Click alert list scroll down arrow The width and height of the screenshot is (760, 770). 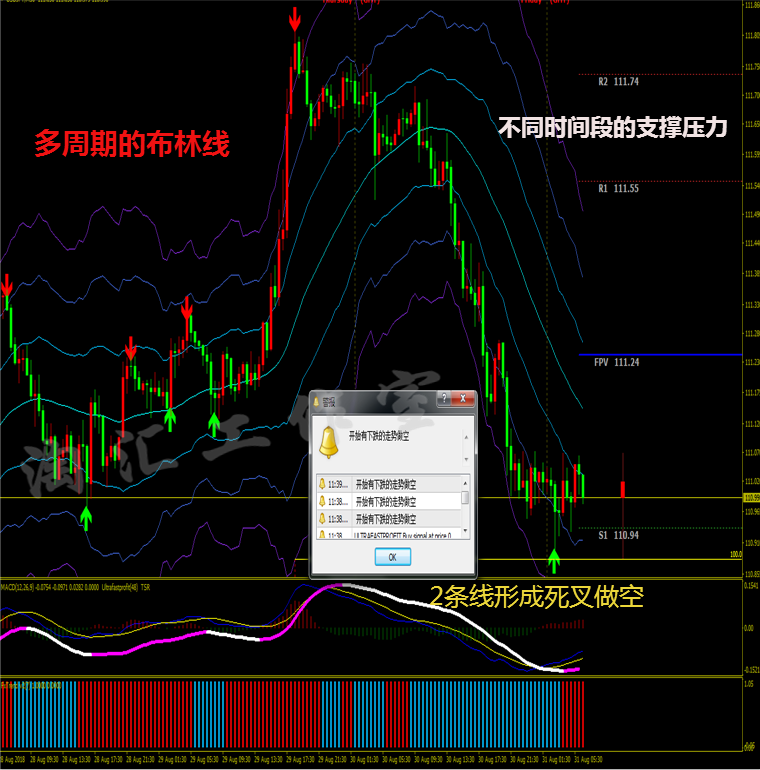tap(465, 532)
